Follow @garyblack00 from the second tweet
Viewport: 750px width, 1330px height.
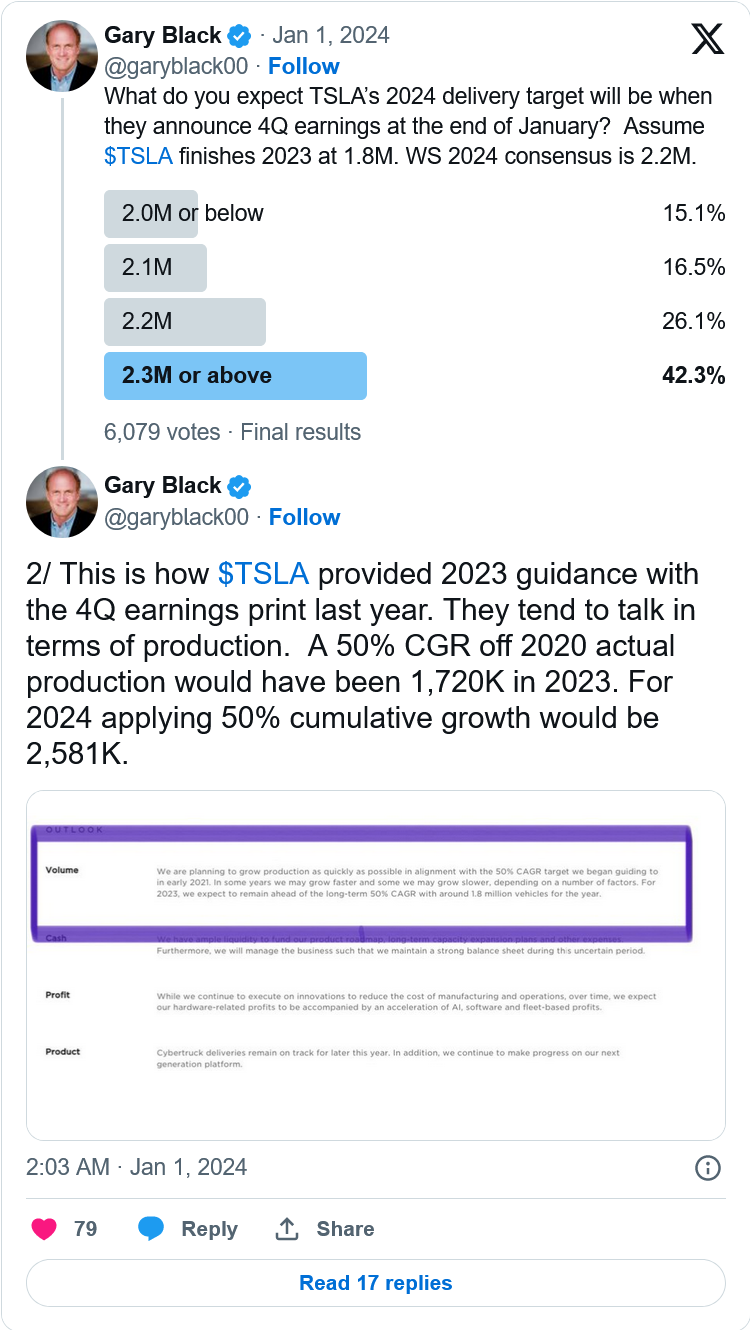click(x=304, y=517)
